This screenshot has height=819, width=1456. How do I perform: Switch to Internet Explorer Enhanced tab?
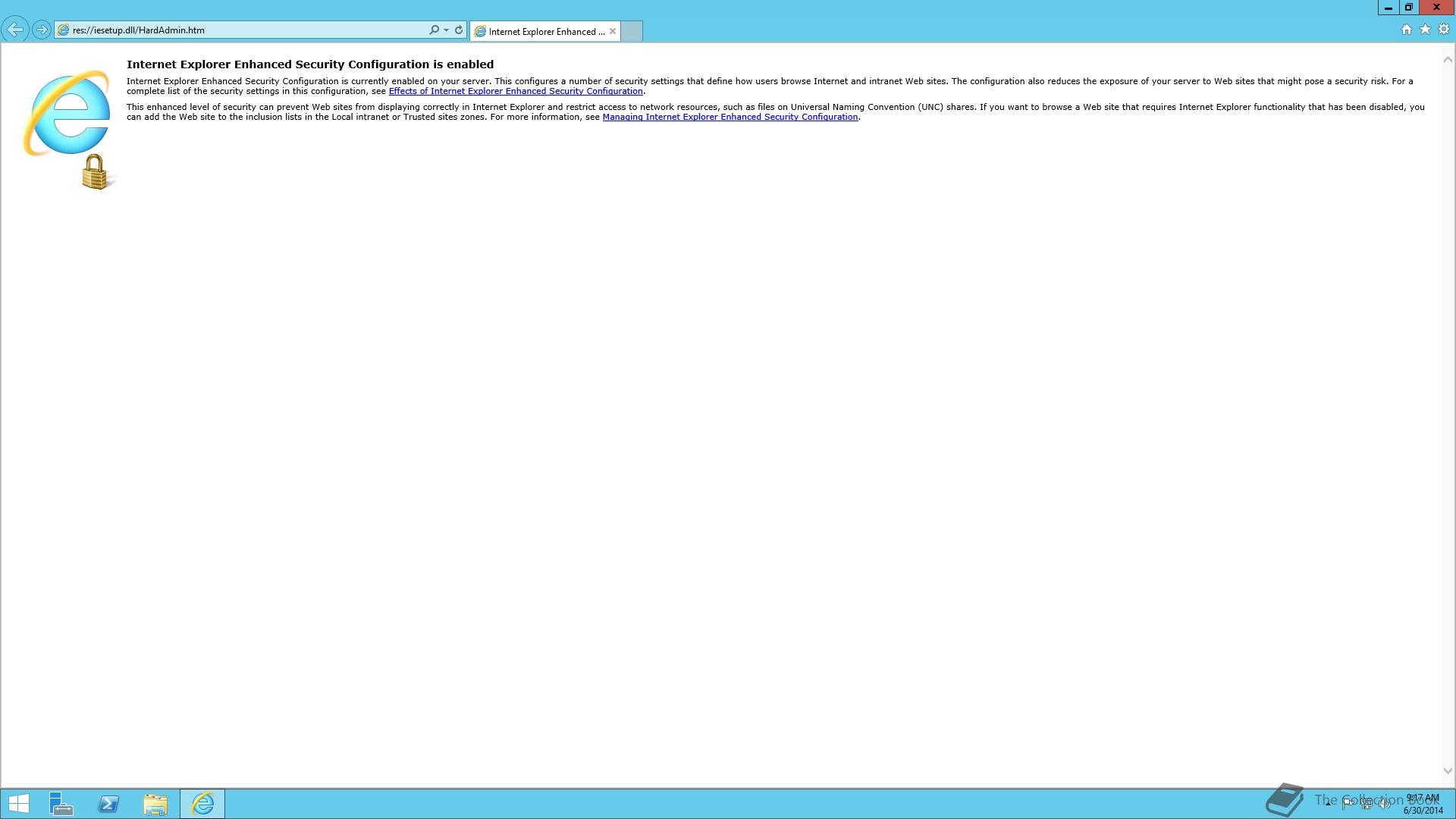click(x=545, y=31)
